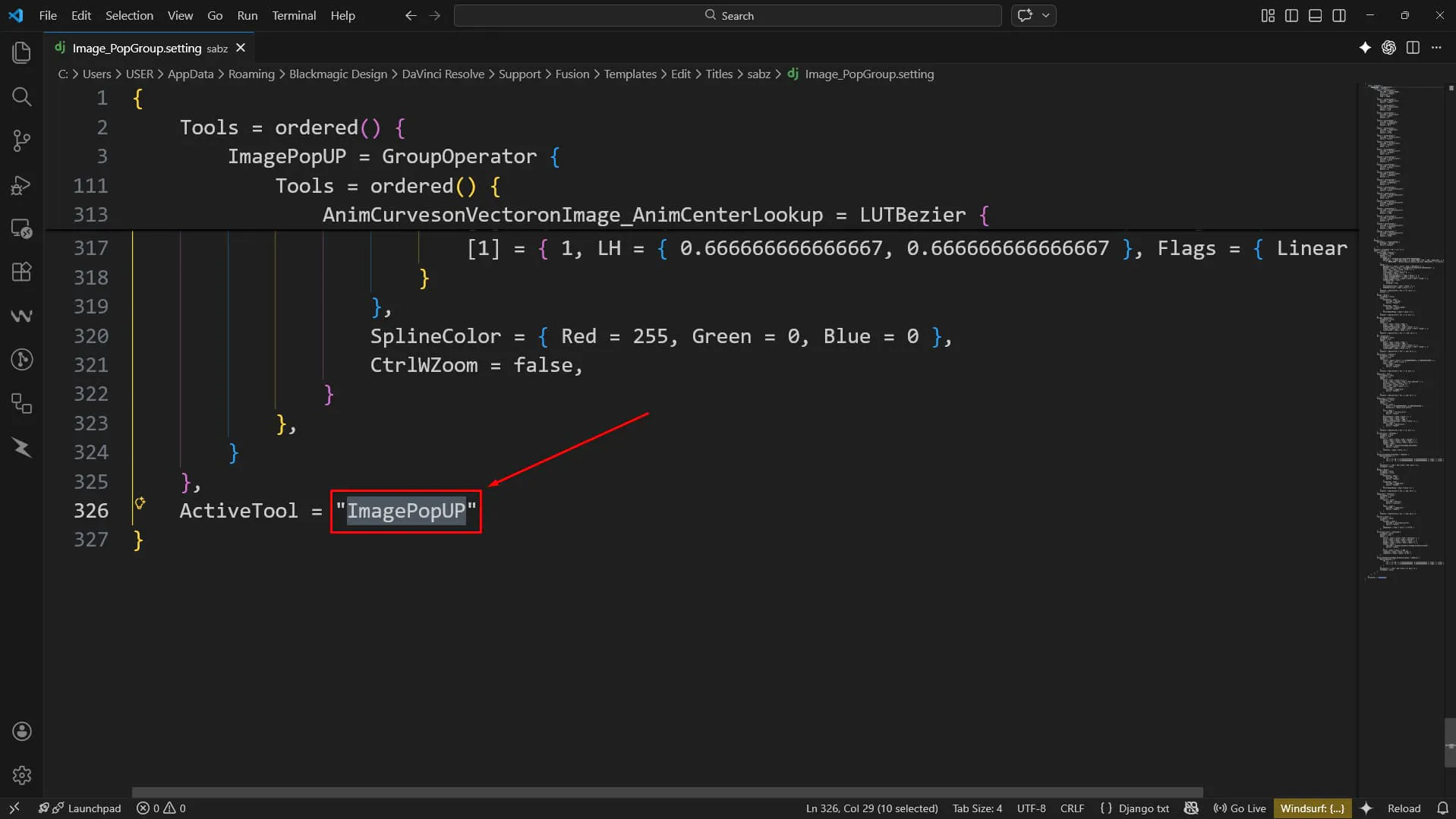Click the Reload button in status bar
Image resolution: width=1456 pixels, height=819 pixels.
(1404, 808)
